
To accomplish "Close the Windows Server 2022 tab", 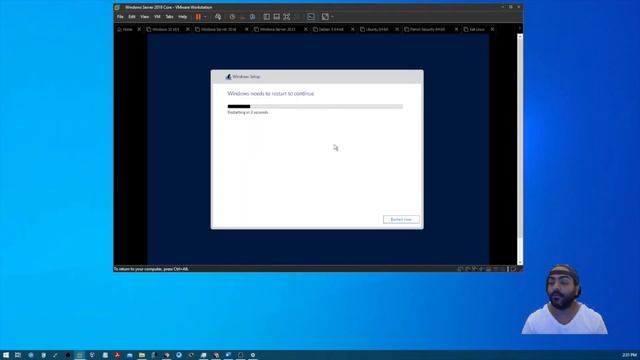I will (x=306, y=29).
